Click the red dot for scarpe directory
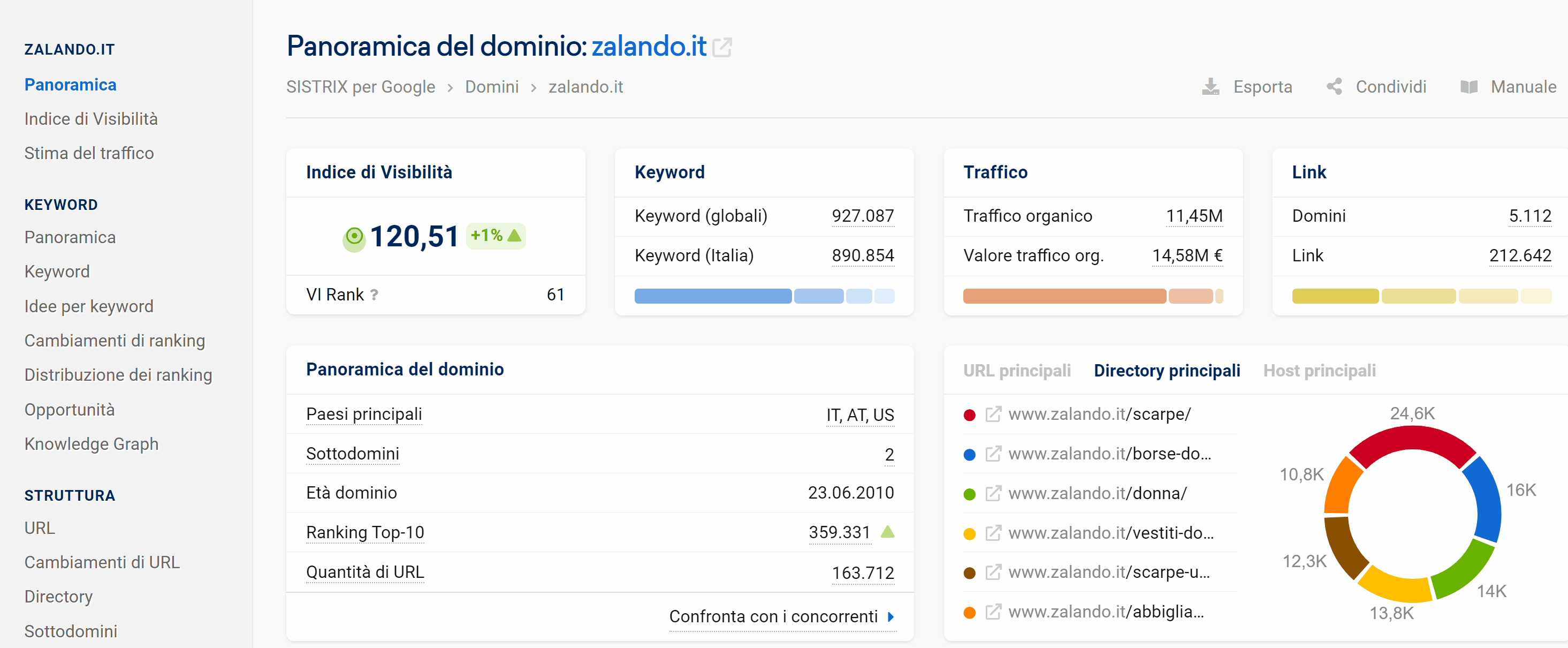Viewport: 1568px width, 648px height. [x=970, y=416]
